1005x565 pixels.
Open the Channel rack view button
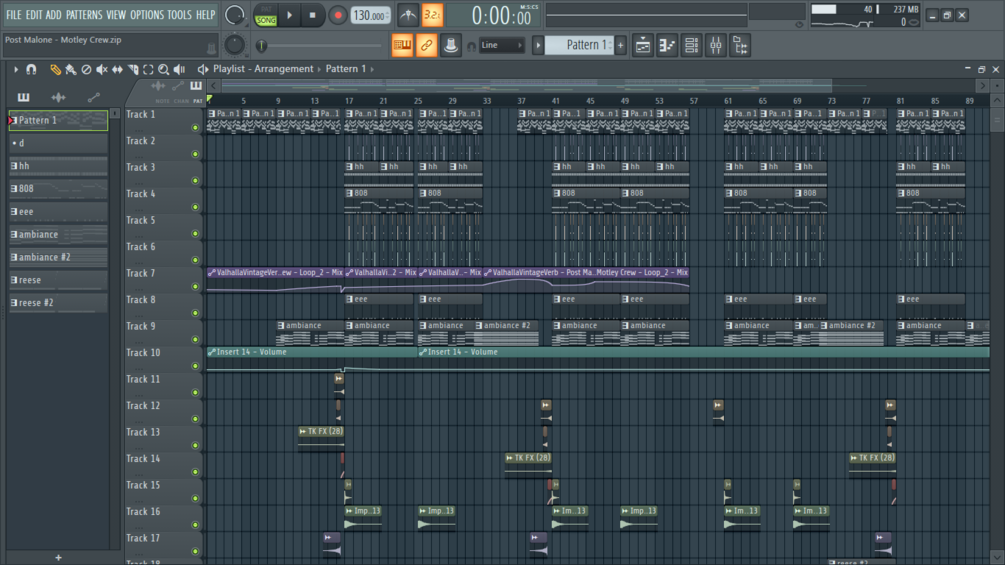691,45
